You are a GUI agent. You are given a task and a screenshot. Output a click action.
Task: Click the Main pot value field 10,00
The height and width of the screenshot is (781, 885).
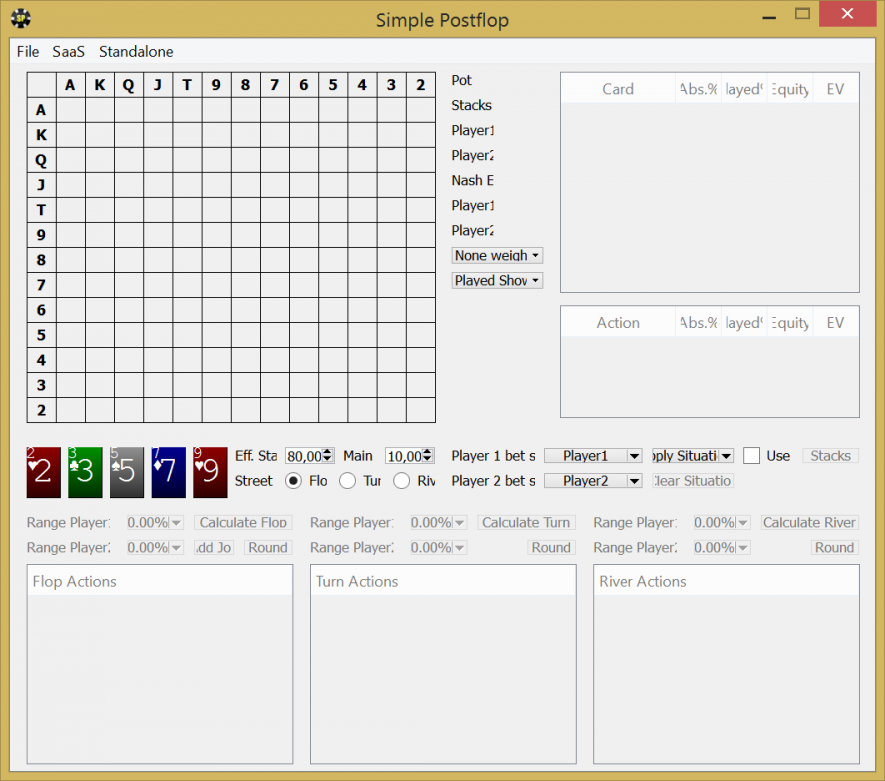click(x=404, y=455)
